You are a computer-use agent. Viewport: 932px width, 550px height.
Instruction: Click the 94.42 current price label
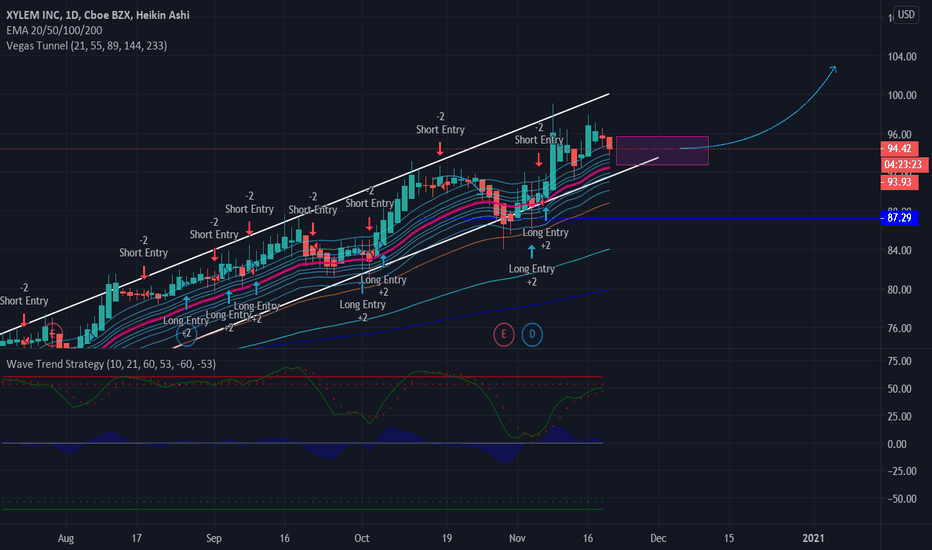coord(899,149)
